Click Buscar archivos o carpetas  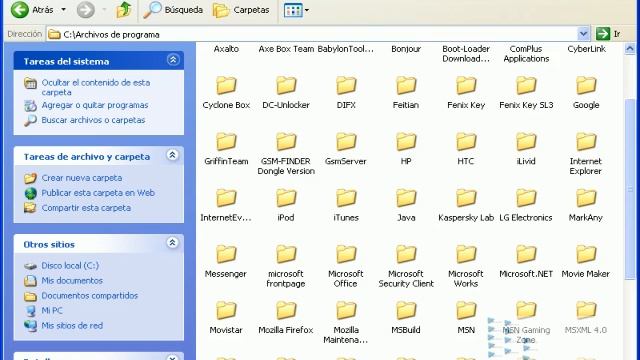pyautogui.click(x=84, y=120)
